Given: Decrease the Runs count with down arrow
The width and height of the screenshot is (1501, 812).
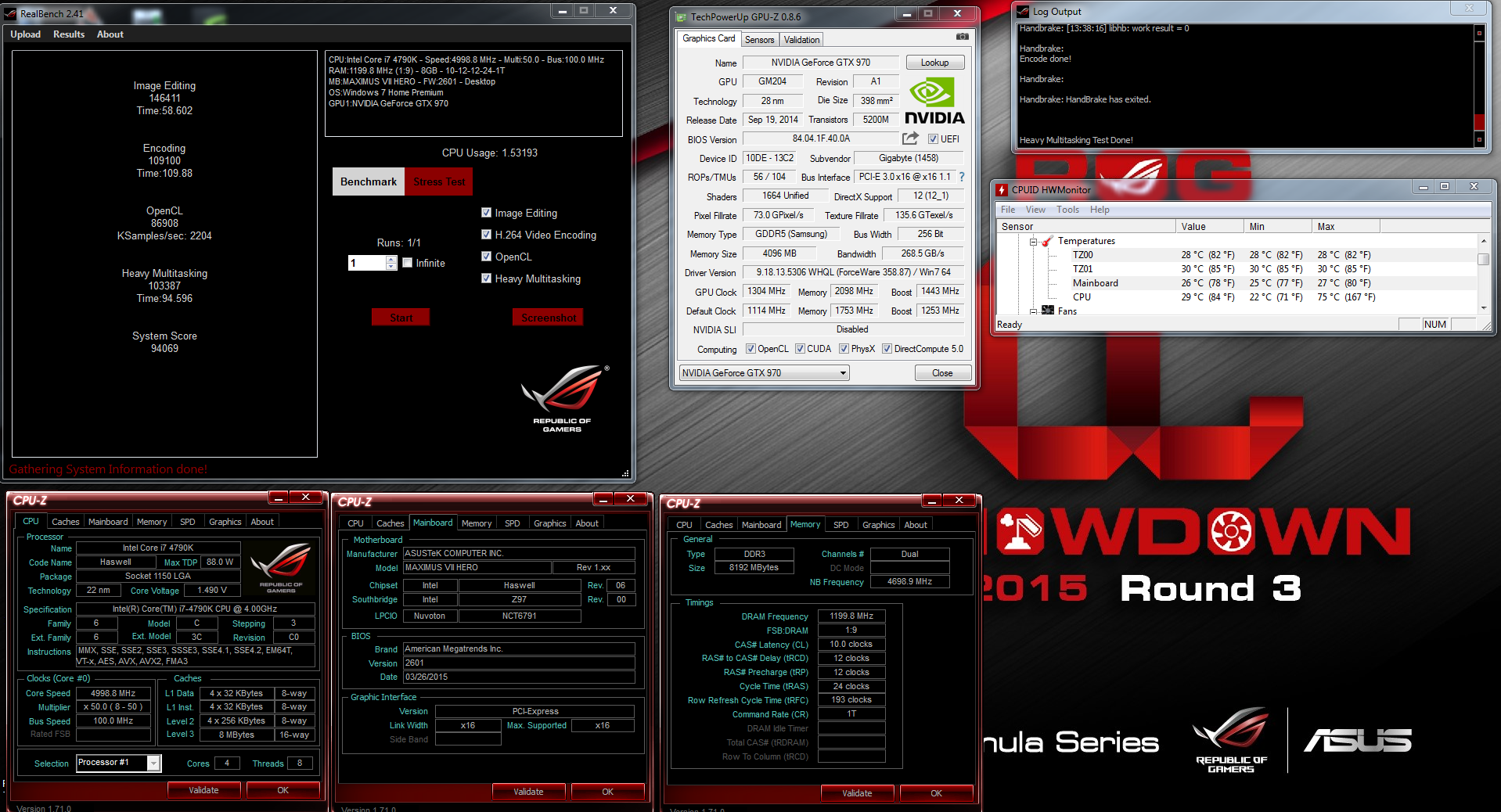Looking at the screenshot, I should tap(391, 267).
